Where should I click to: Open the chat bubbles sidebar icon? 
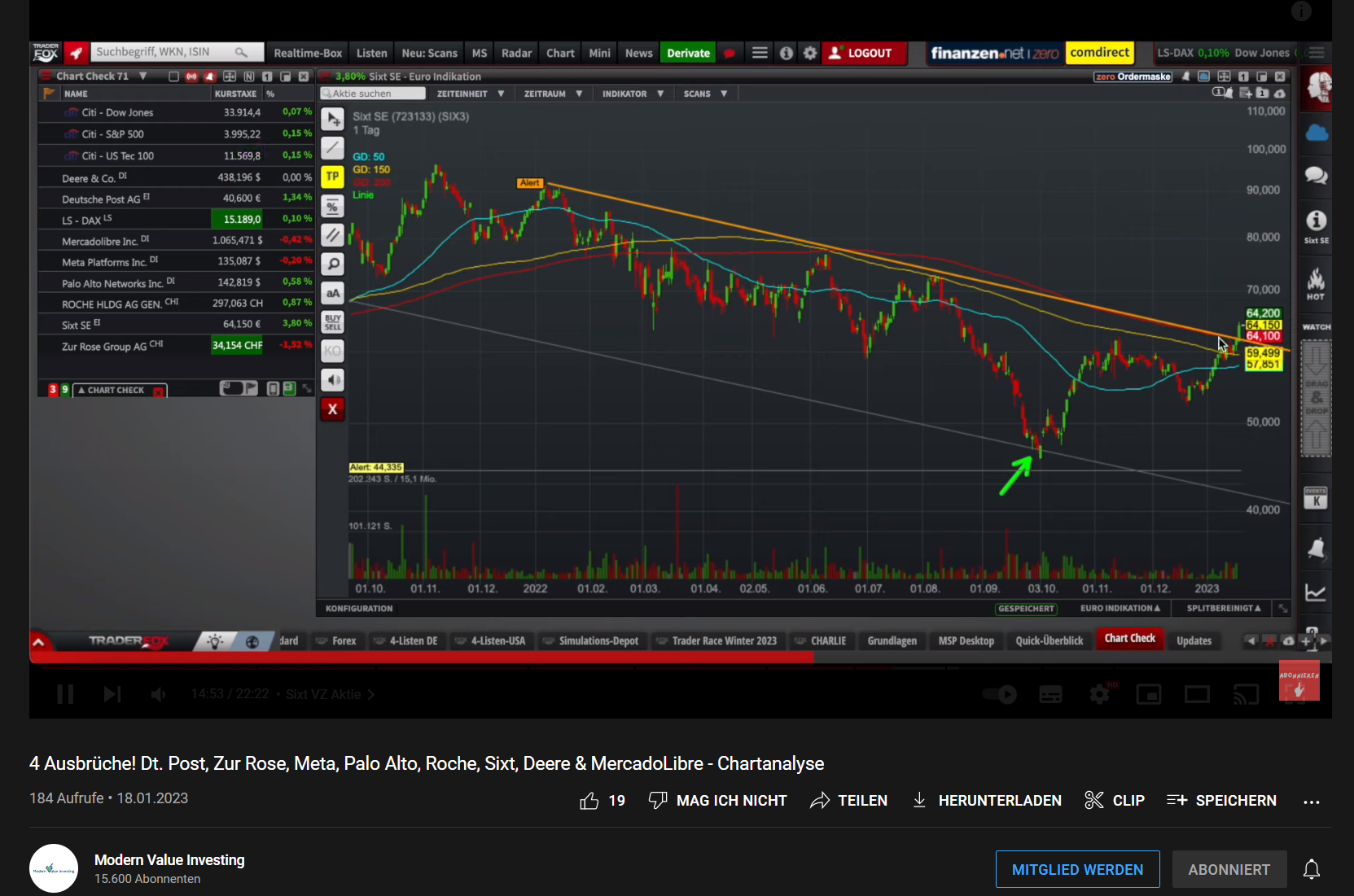tap(1317, 176)
